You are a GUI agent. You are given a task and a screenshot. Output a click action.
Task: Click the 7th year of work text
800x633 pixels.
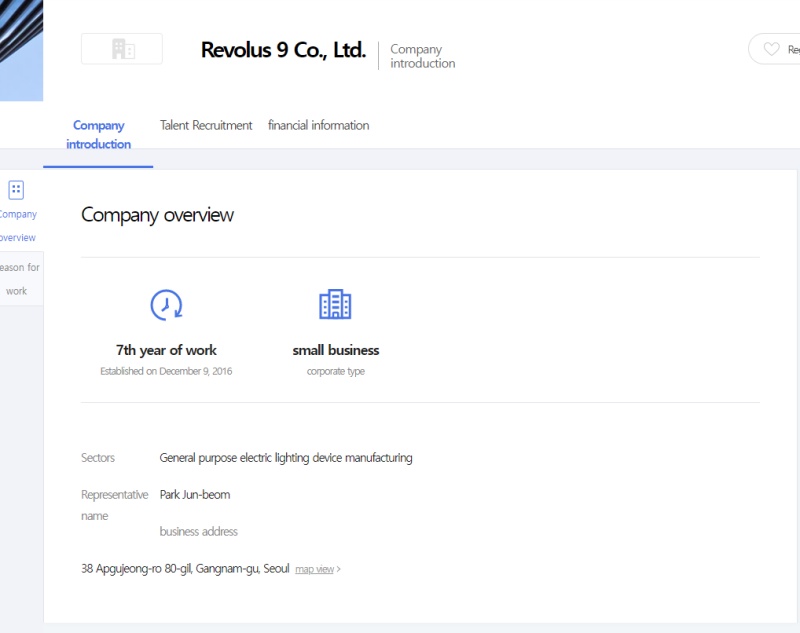pyautogui.click(x=166, y=350)
